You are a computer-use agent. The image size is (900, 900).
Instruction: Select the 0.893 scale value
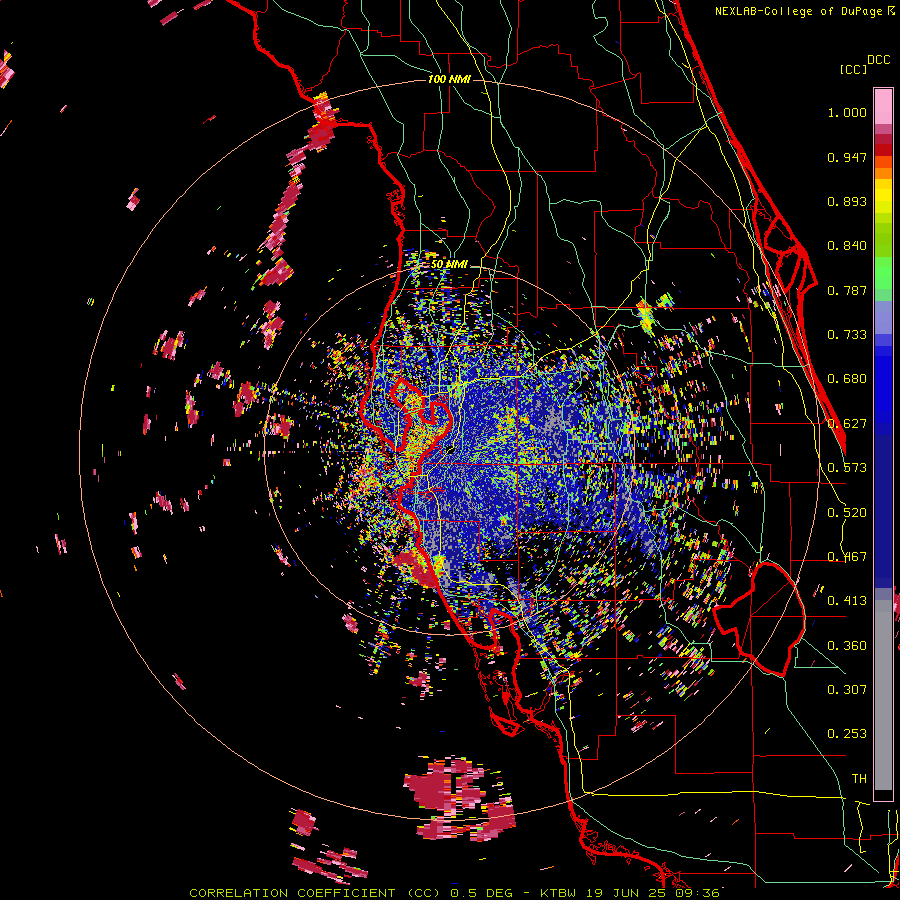847,201
